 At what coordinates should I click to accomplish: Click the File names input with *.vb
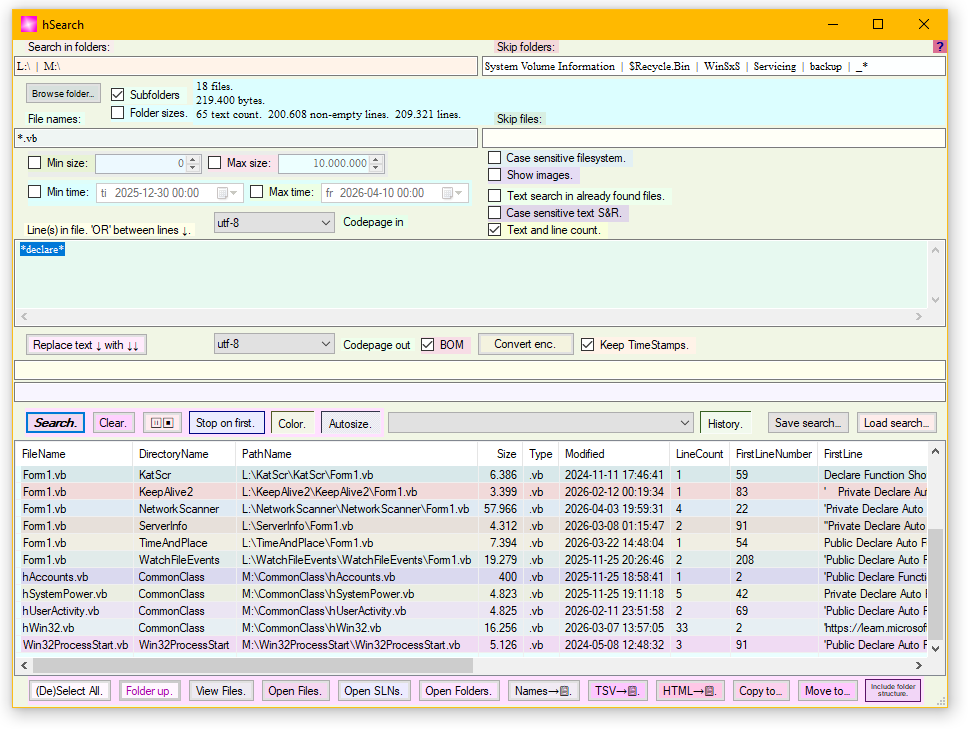click(x=246, y=138)
